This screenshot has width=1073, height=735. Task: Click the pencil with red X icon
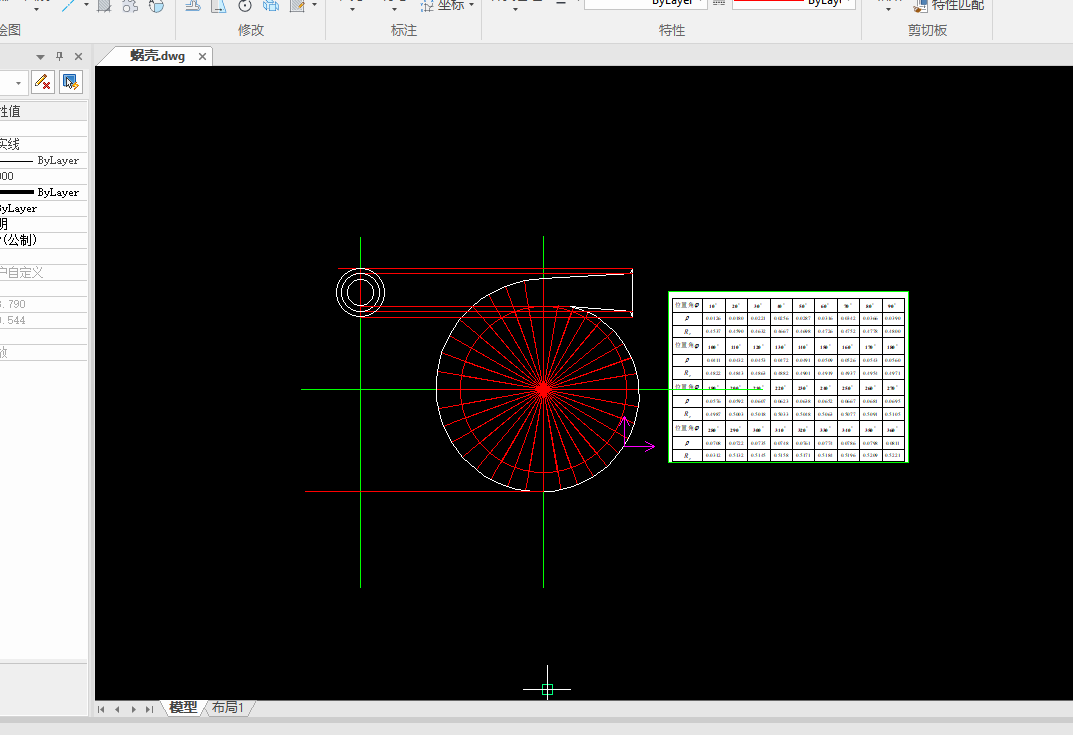pos(42,82)
